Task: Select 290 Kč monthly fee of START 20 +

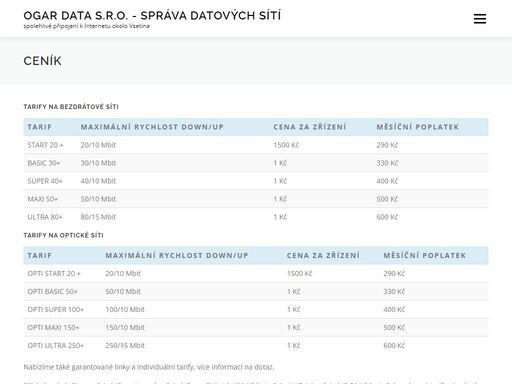Action: (387, 145)
